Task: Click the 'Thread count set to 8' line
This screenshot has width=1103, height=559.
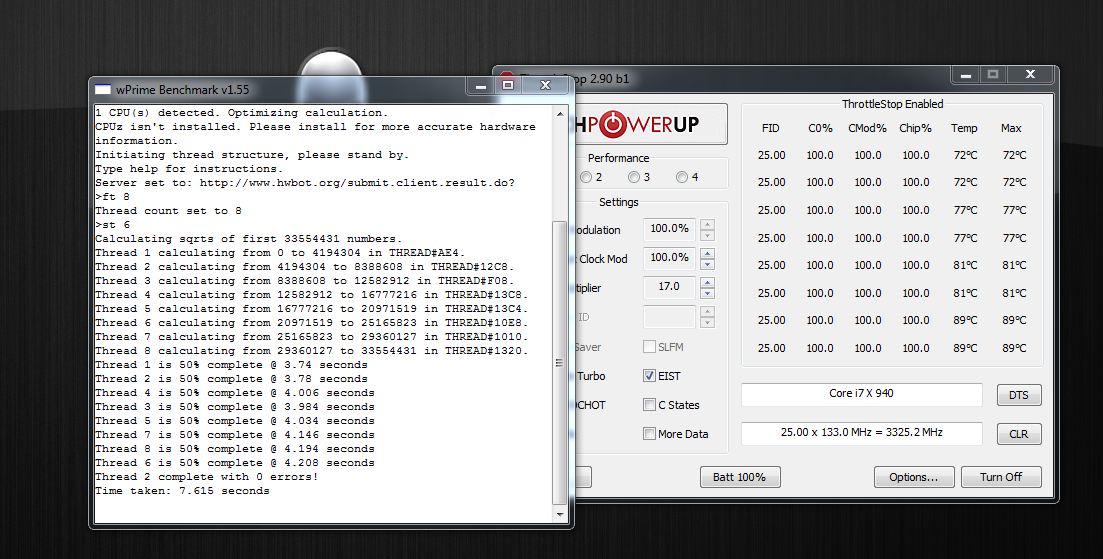Action: tap(168, 211)
